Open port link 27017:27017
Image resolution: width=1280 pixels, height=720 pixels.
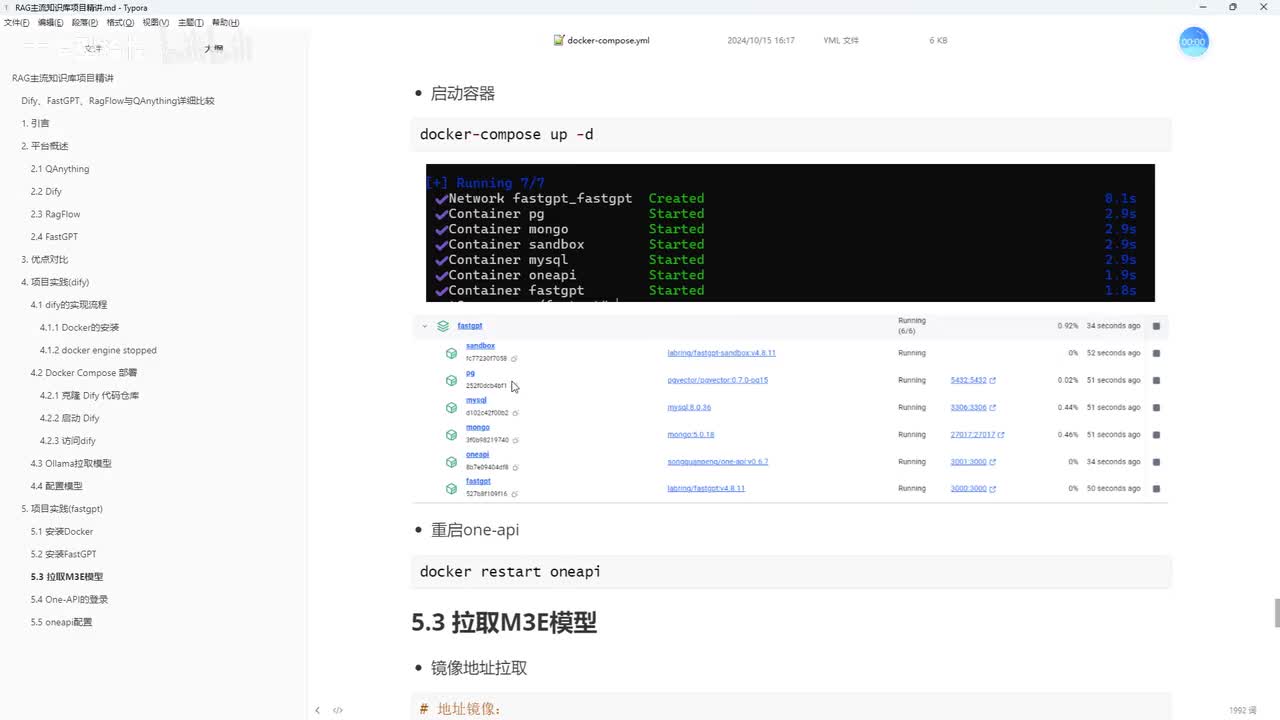click(973, 435)
